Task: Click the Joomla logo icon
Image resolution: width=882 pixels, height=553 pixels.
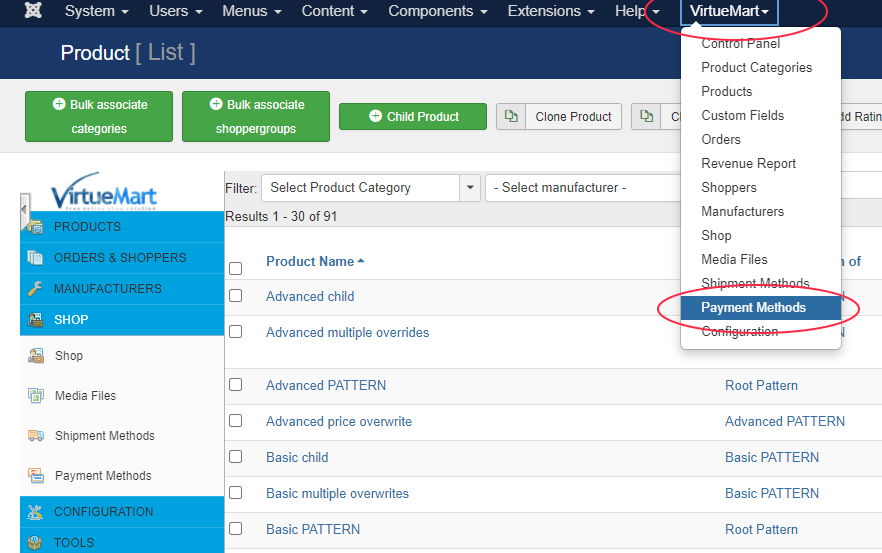Action: click(33, 12)
